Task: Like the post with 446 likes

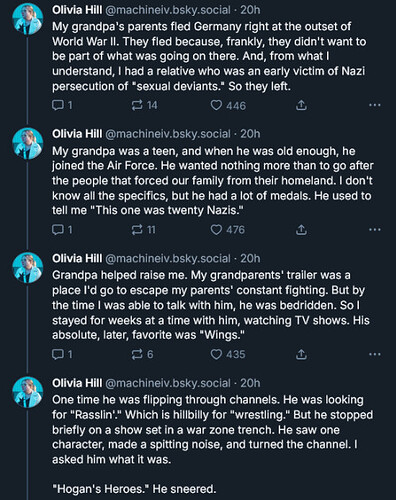Action: (x=228, y=106)
